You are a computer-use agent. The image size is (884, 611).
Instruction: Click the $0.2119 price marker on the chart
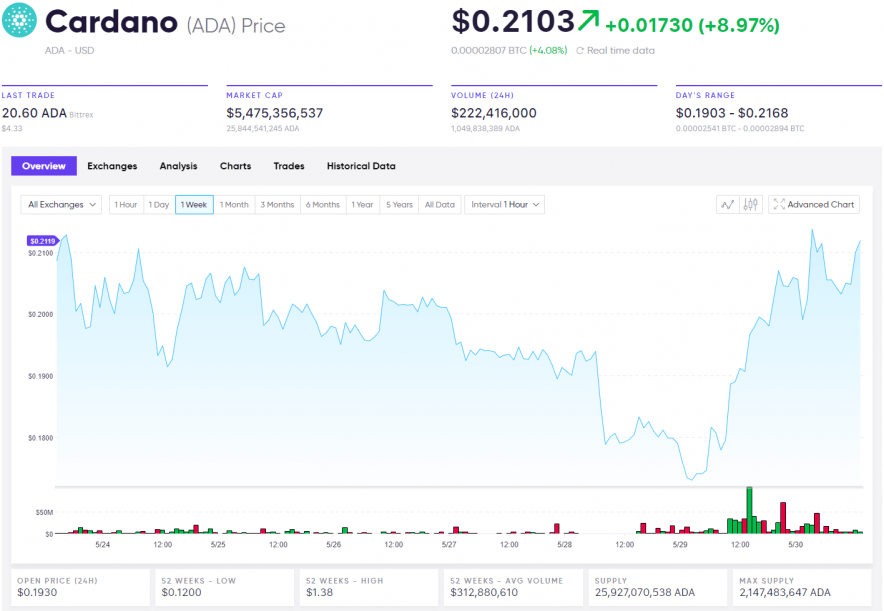(42, 240)
